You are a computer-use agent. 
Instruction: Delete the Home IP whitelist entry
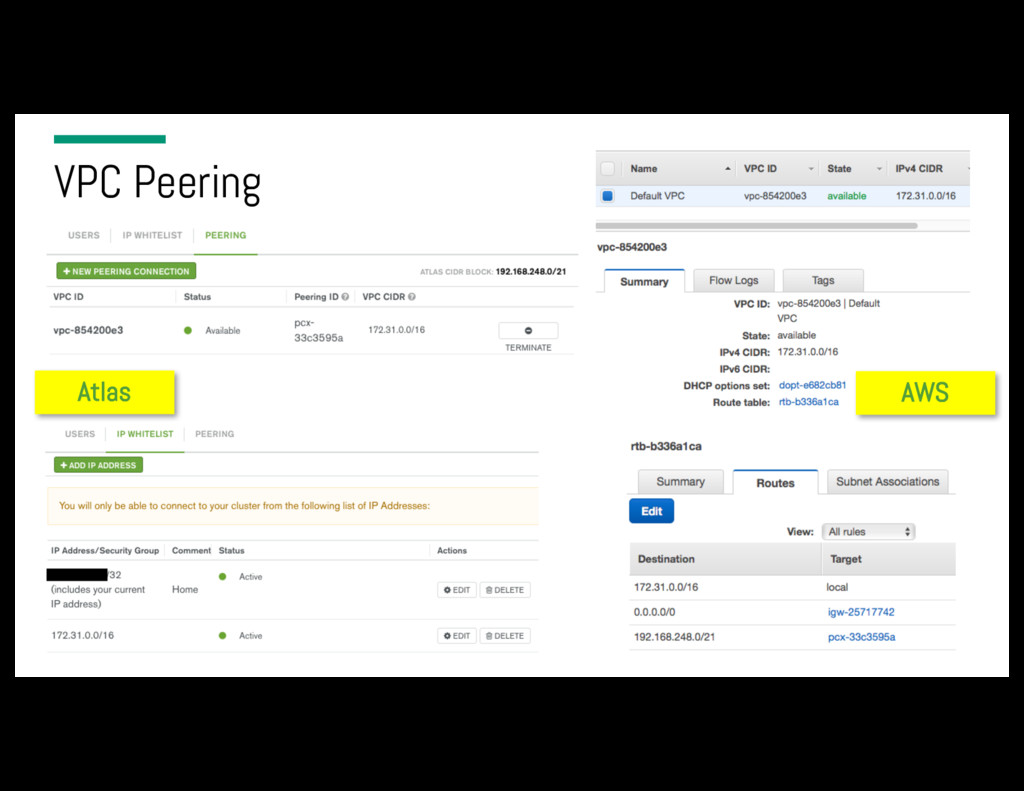tap(505, 590)
